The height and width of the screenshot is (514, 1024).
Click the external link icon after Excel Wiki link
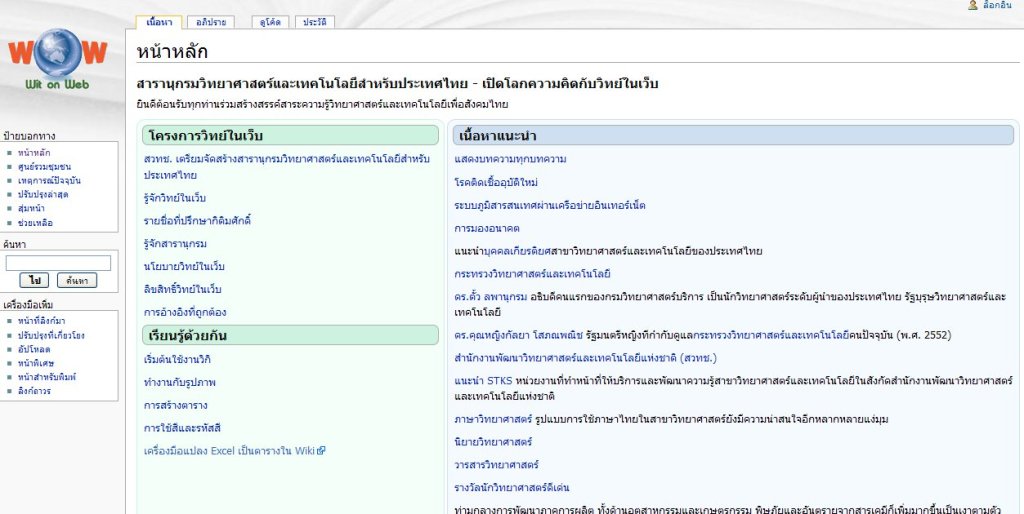(322, 451)
